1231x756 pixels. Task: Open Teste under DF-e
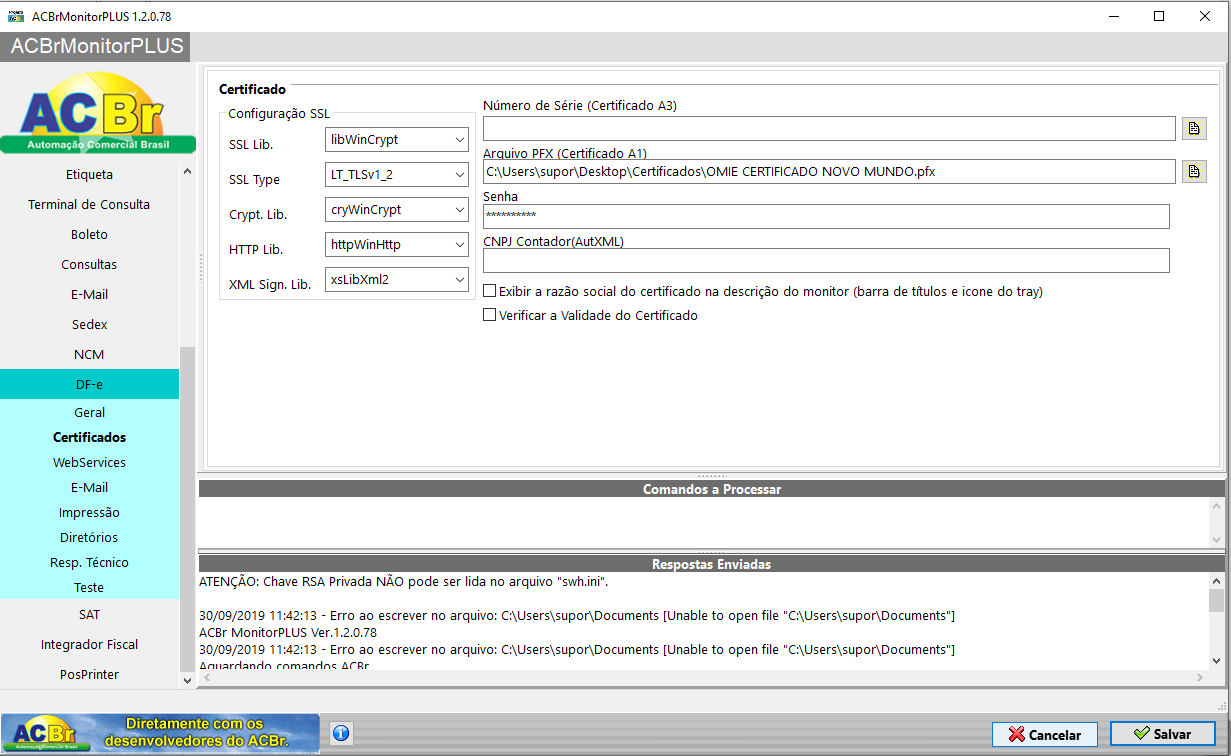(x=90, y=587)
